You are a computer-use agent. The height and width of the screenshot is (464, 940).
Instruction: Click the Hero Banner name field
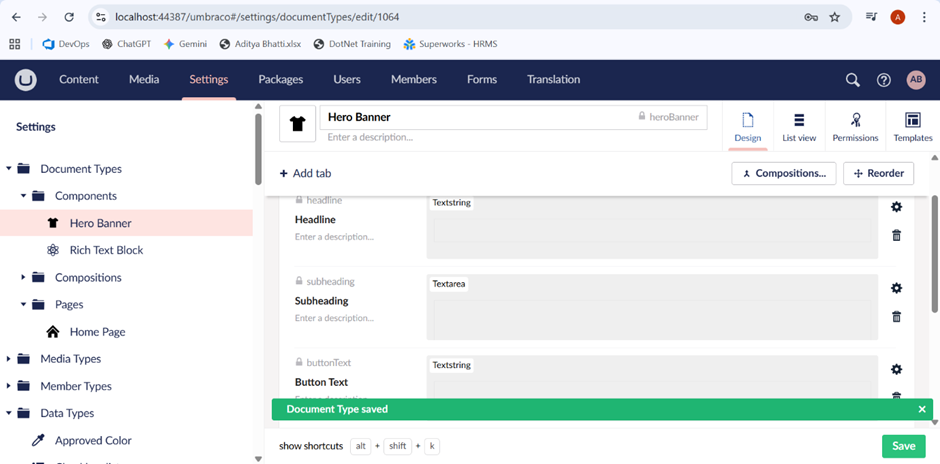(x=475, y=117)
